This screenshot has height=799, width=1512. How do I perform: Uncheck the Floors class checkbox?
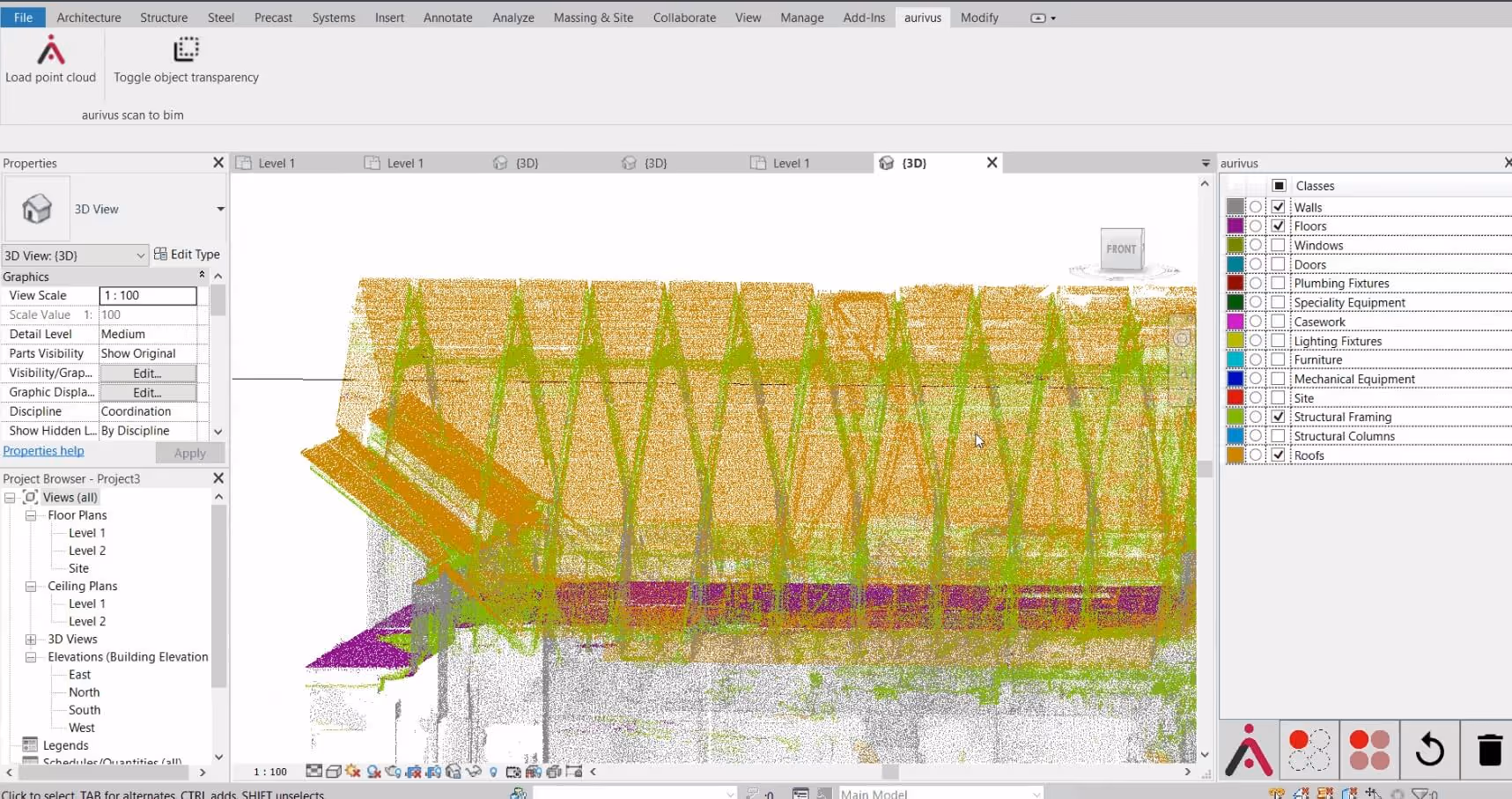tap(1279, 226)
